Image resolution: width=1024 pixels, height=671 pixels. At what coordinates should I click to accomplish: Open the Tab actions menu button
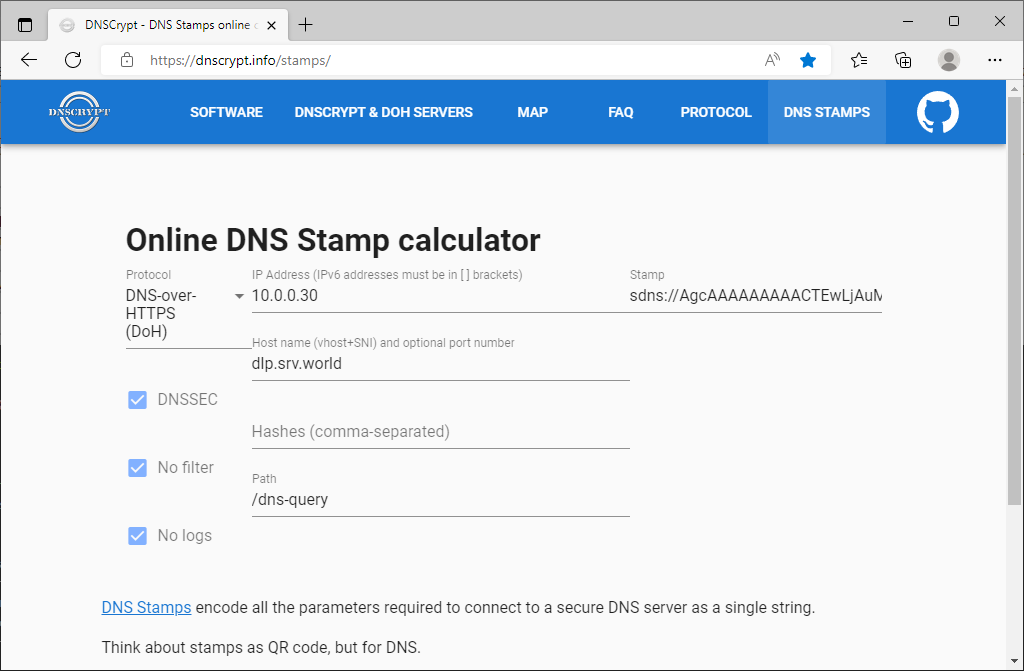25,25
